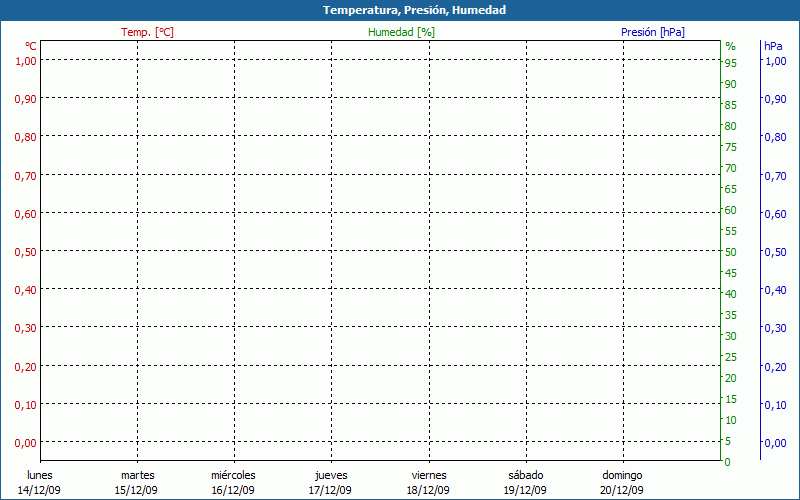Click the blue hPa unit label

coord(773,46)
